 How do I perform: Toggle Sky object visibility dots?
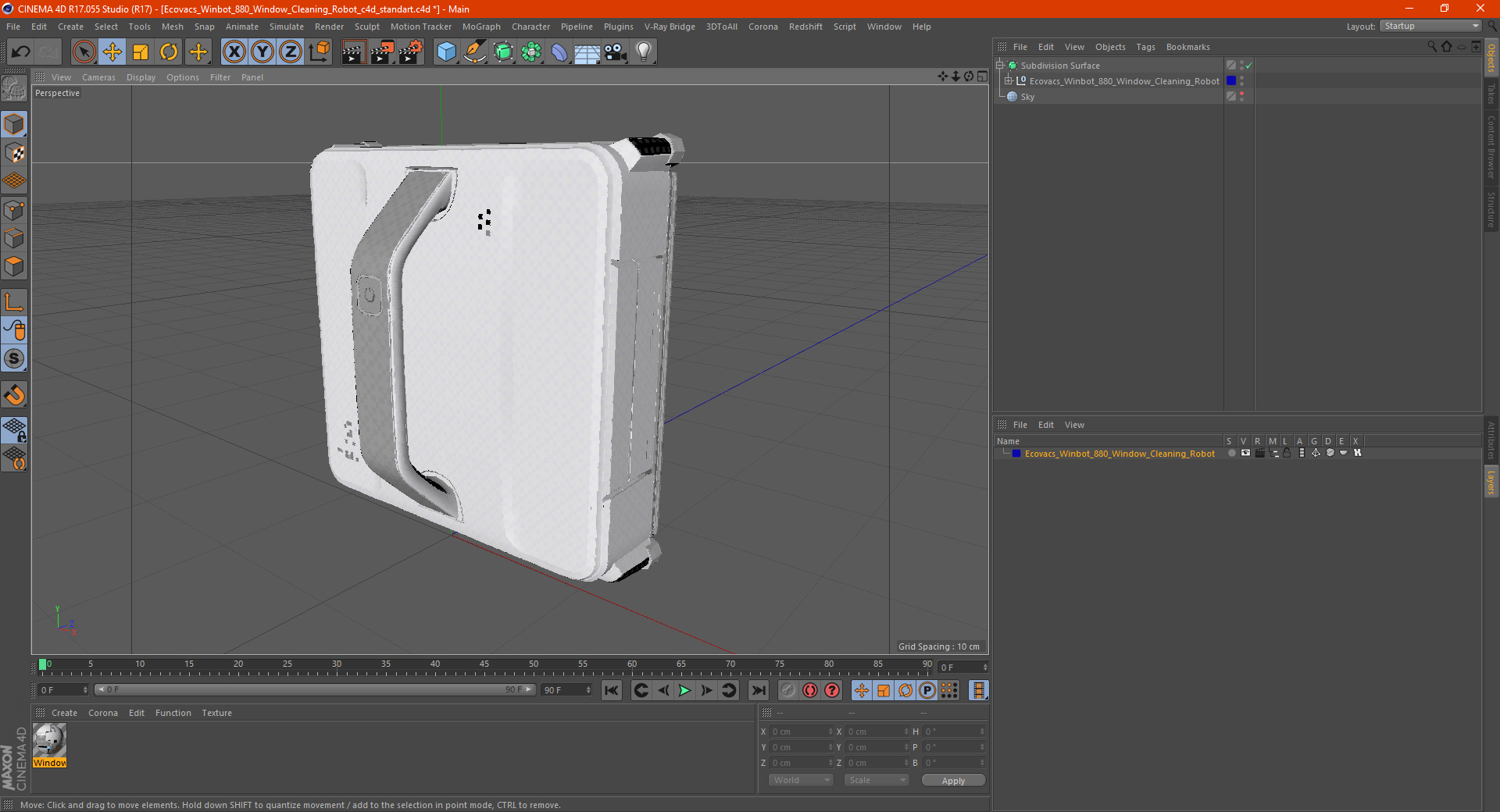click(x=1241, y=96)
